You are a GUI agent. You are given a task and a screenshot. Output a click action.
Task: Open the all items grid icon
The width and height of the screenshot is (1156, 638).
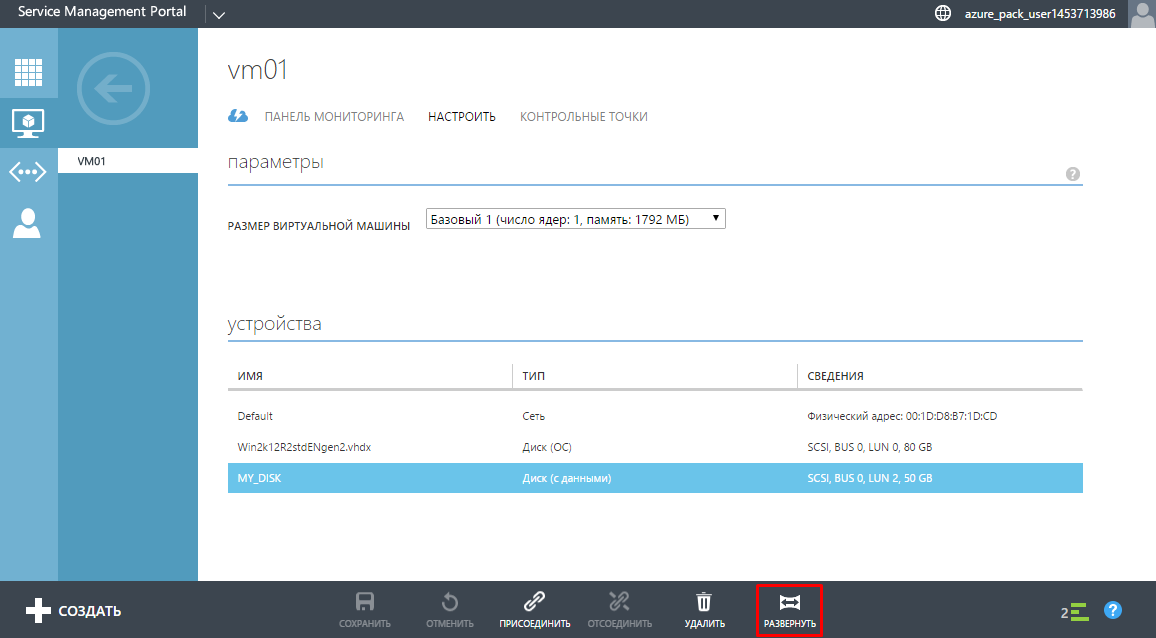(x=28, y=72)
